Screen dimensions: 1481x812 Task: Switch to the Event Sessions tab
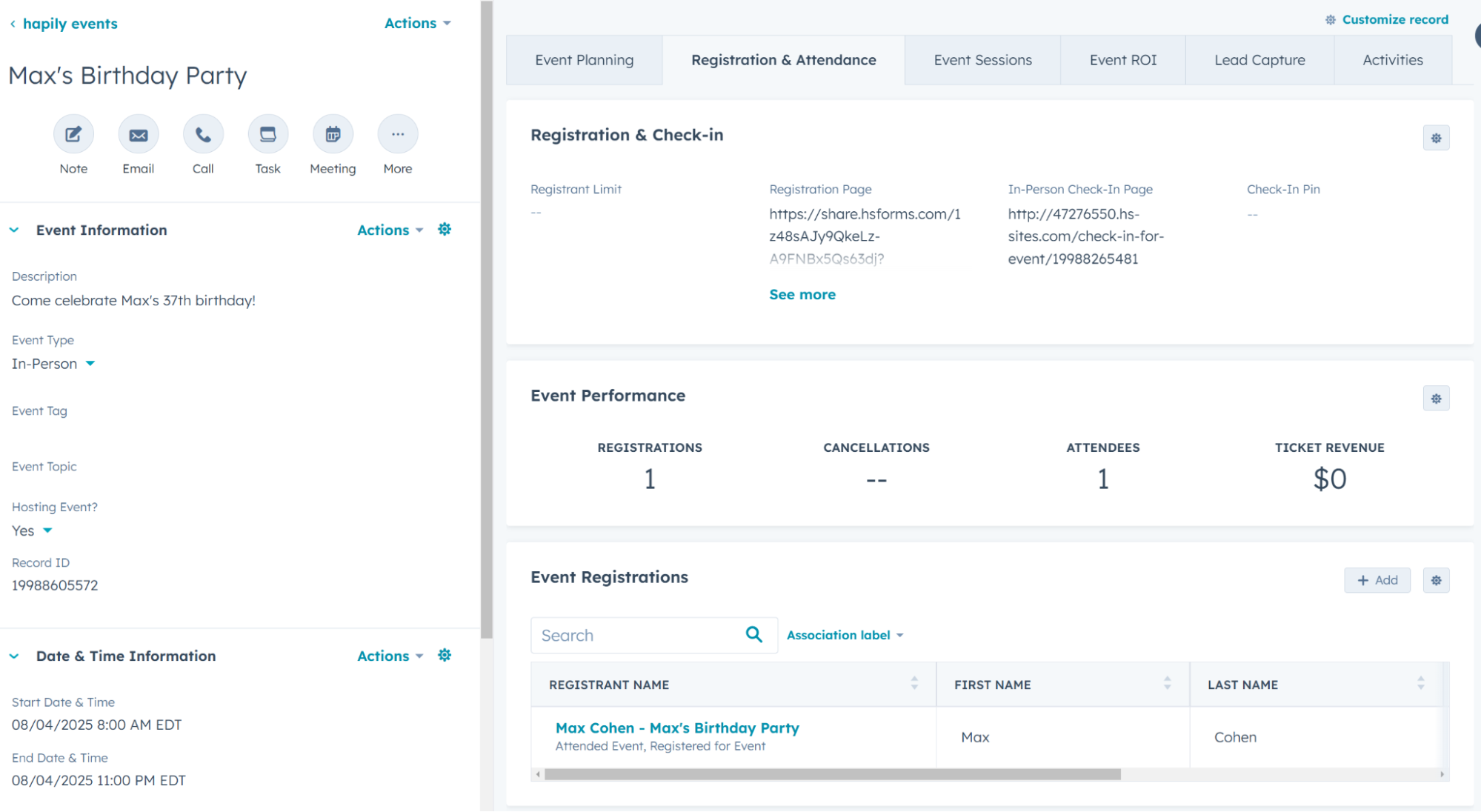click(982, 60)
